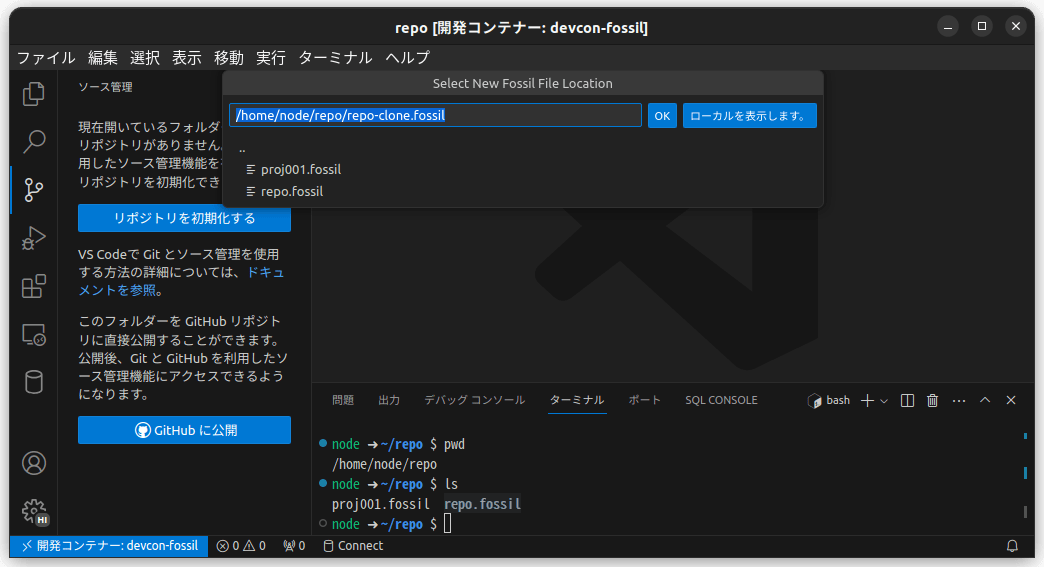
Task: Kill terminal with trash icon
Action: pyautogui.click(x=932, y=400)
